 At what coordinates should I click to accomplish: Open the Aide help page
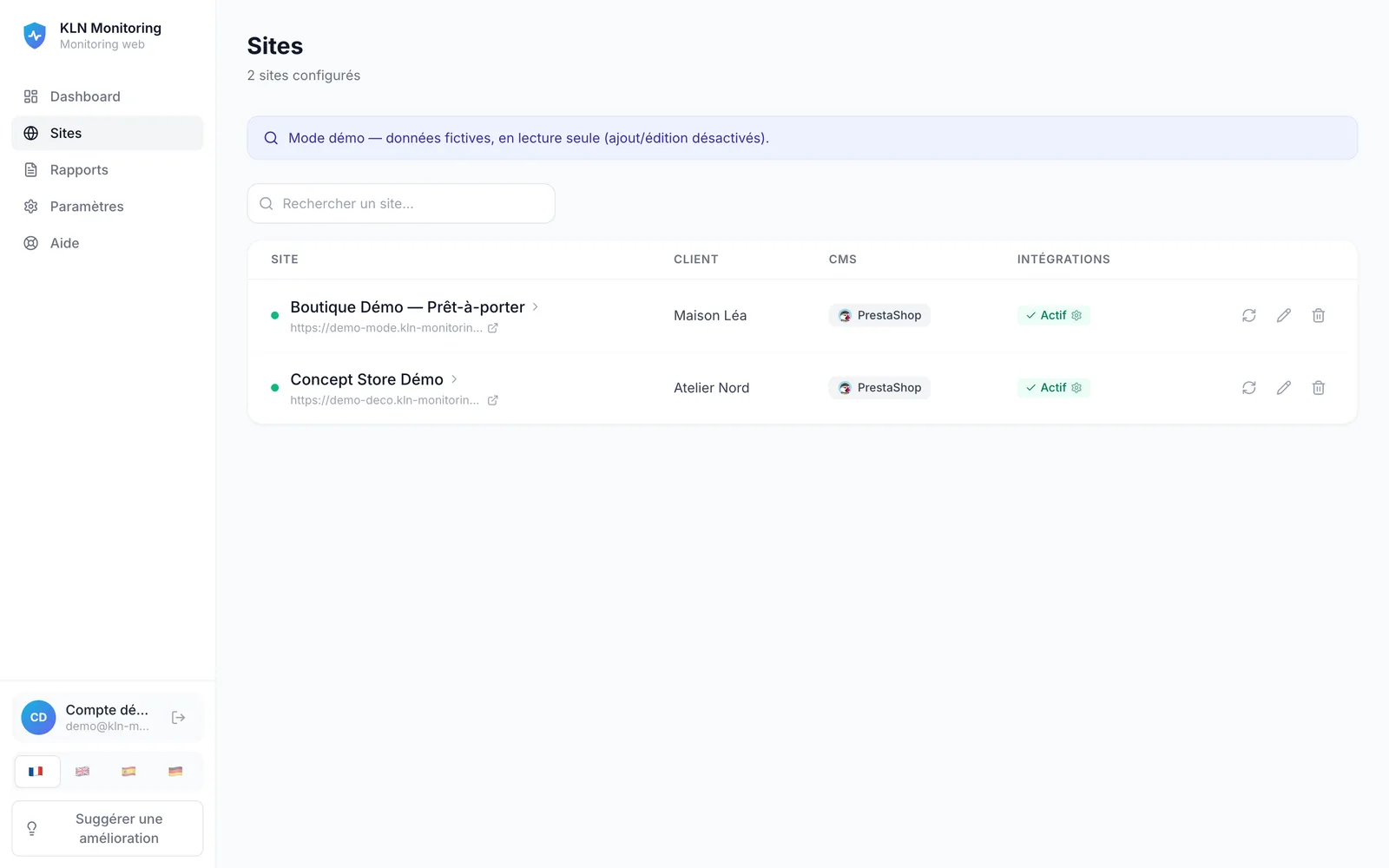coord(108,243)
